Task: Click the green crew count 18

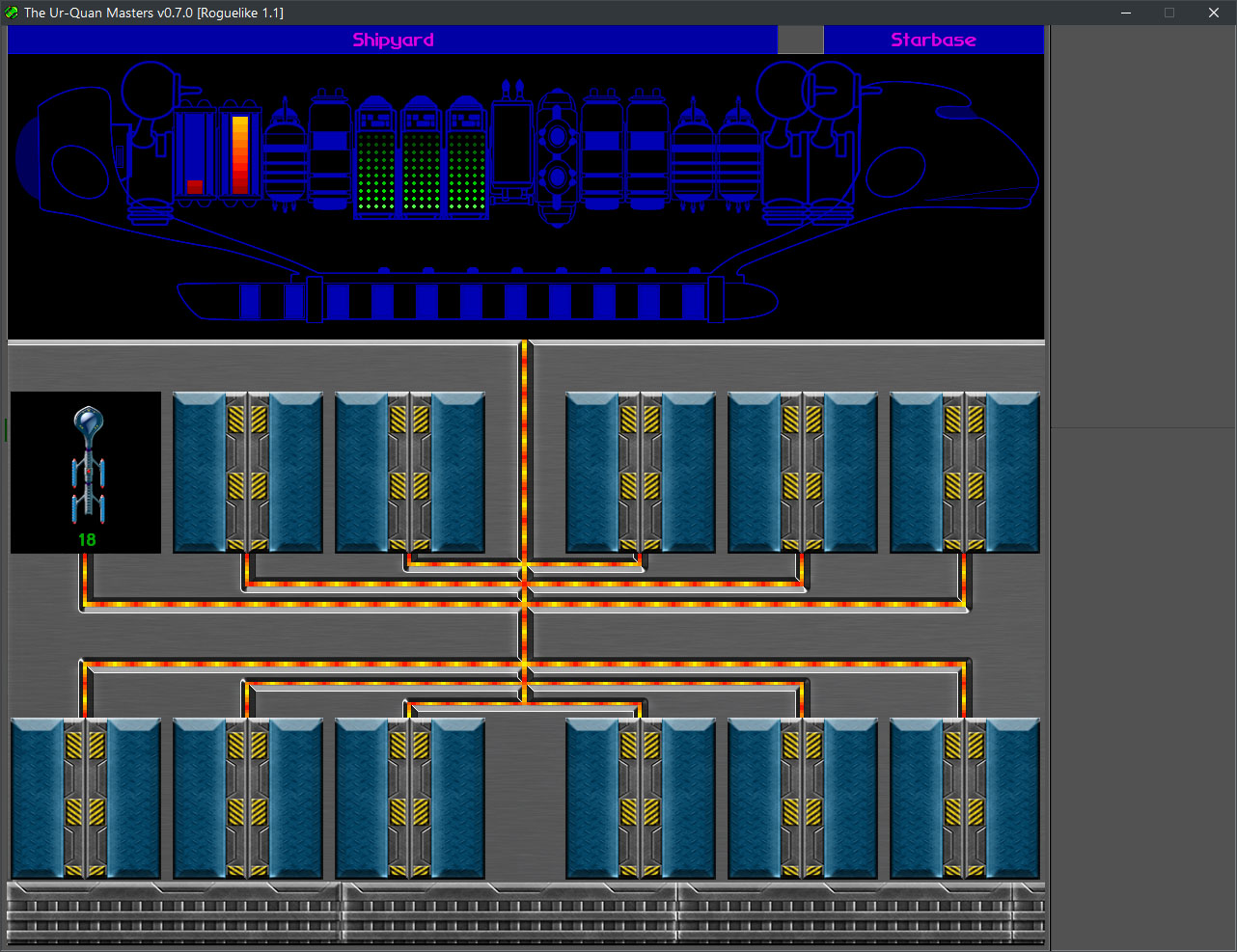Action: click(x=87, y=540)
